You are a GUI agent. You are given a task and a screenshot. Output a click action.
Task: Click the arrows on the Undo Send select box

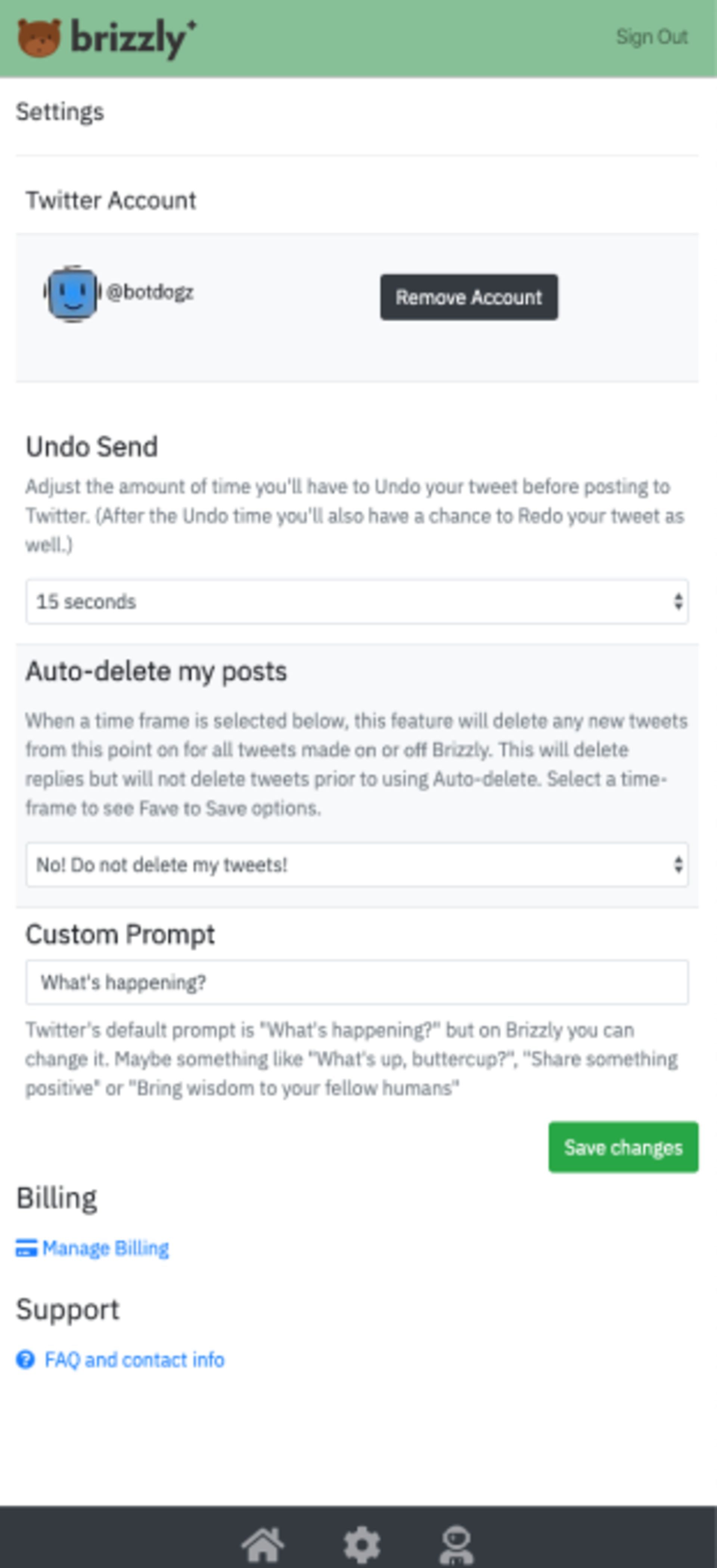click(678, 602)
